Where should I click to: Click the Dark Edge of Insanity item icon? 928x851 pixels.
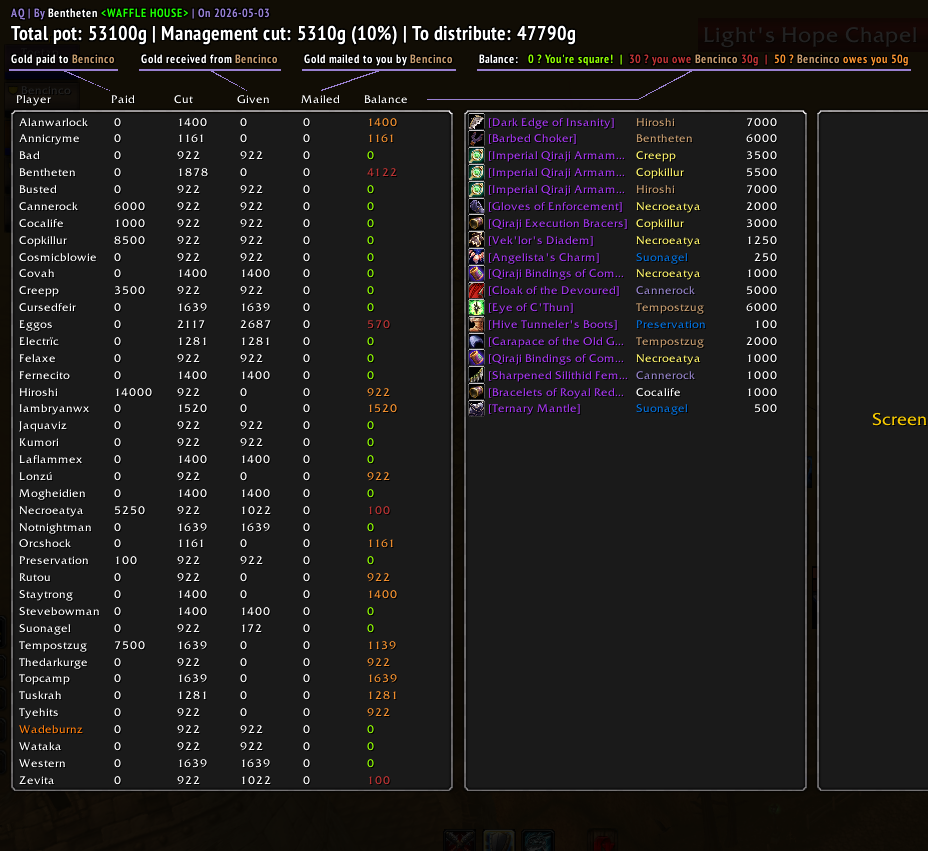[x=476, y=122]
